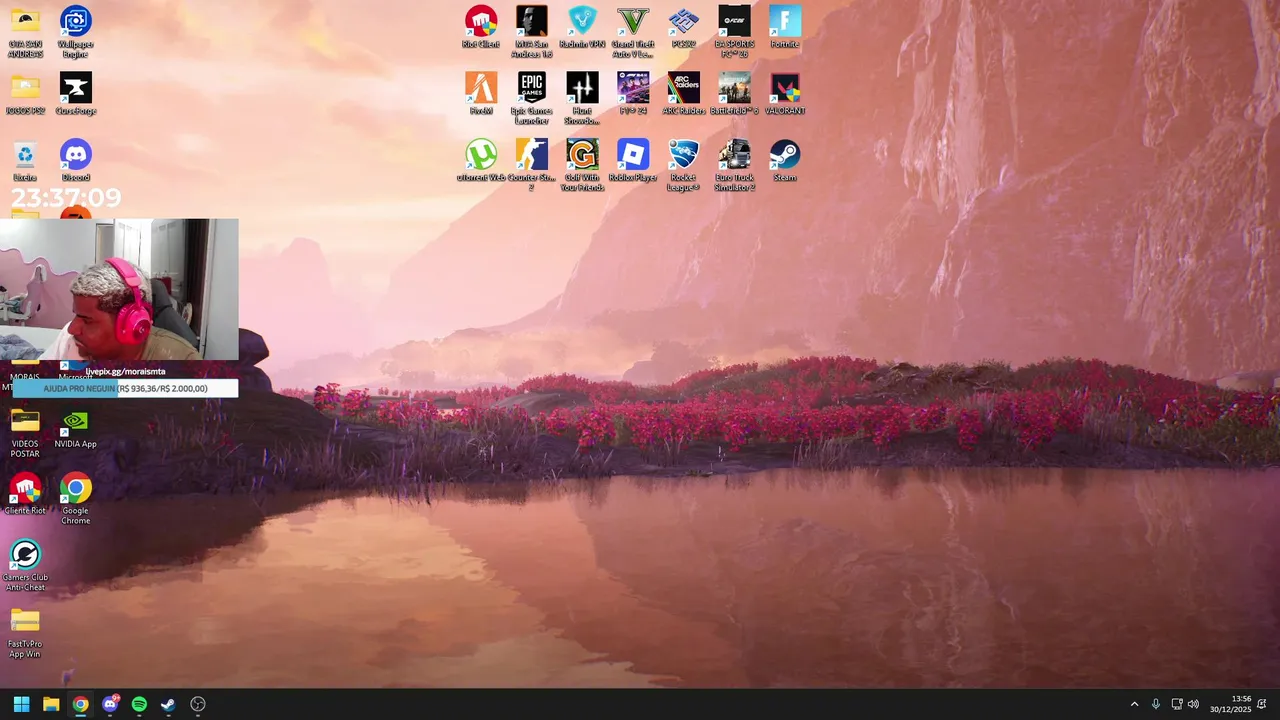
Task: Open the Roblox Player shortcut
Action: (633, 161)
